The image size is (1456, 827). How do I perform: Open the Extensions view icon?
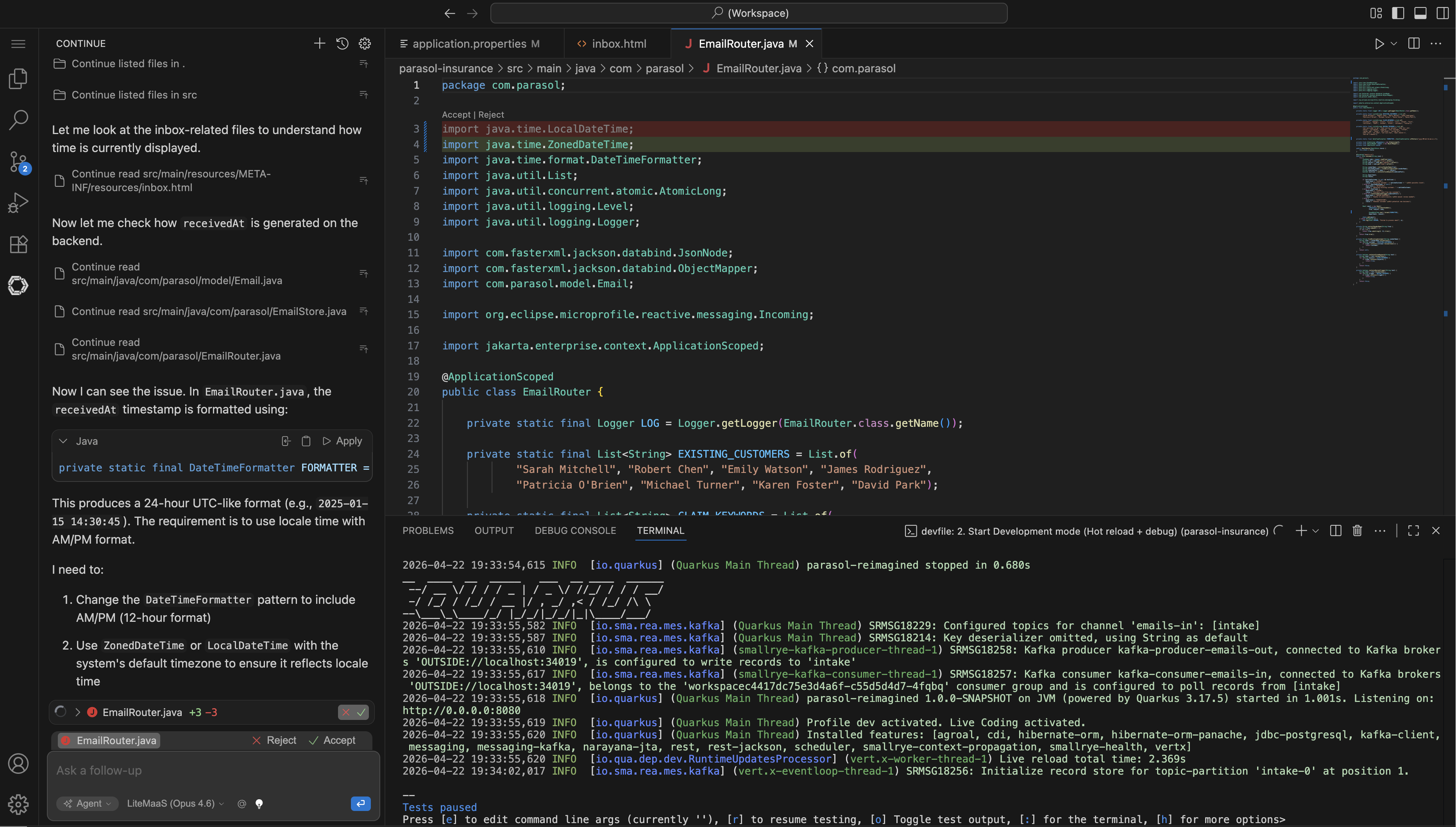coord(18,244)
